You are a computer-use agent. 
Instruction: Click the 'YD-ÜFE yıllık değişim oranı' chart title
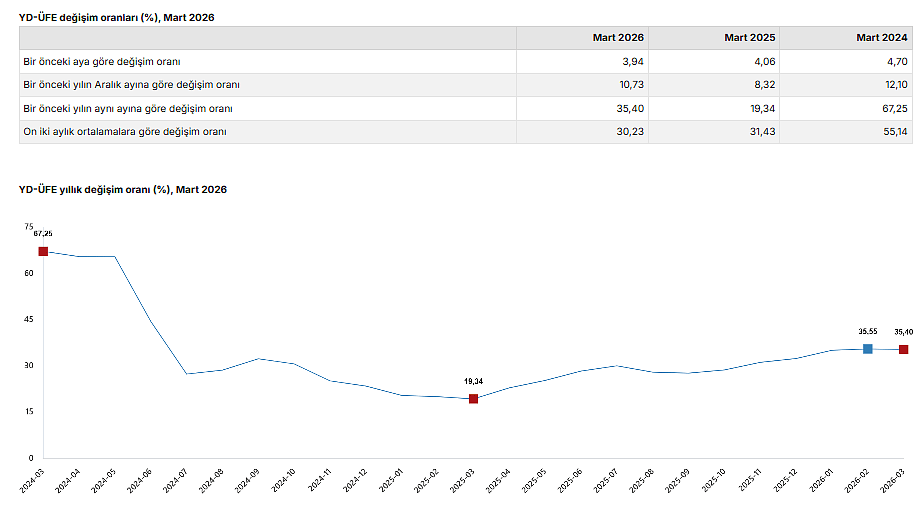tap(123, 190)
